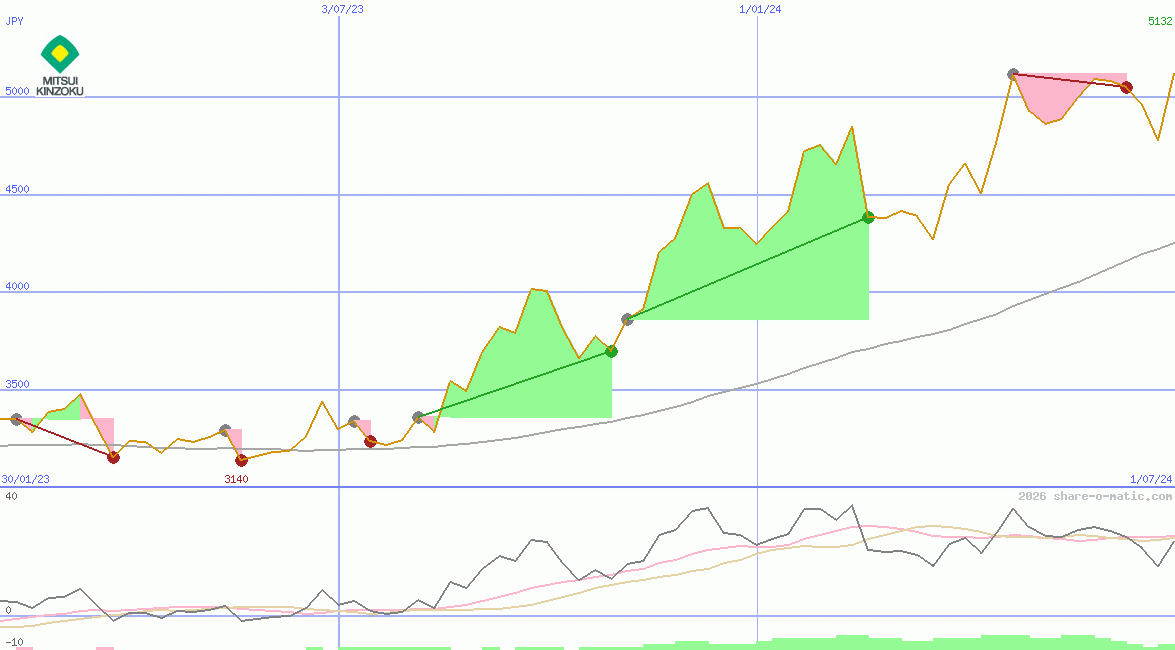This screenshot has width=1175, height=650.
Task: Select the red sell marker above the 3140 label
Action: pyautogui.click(x=240, y=460)
